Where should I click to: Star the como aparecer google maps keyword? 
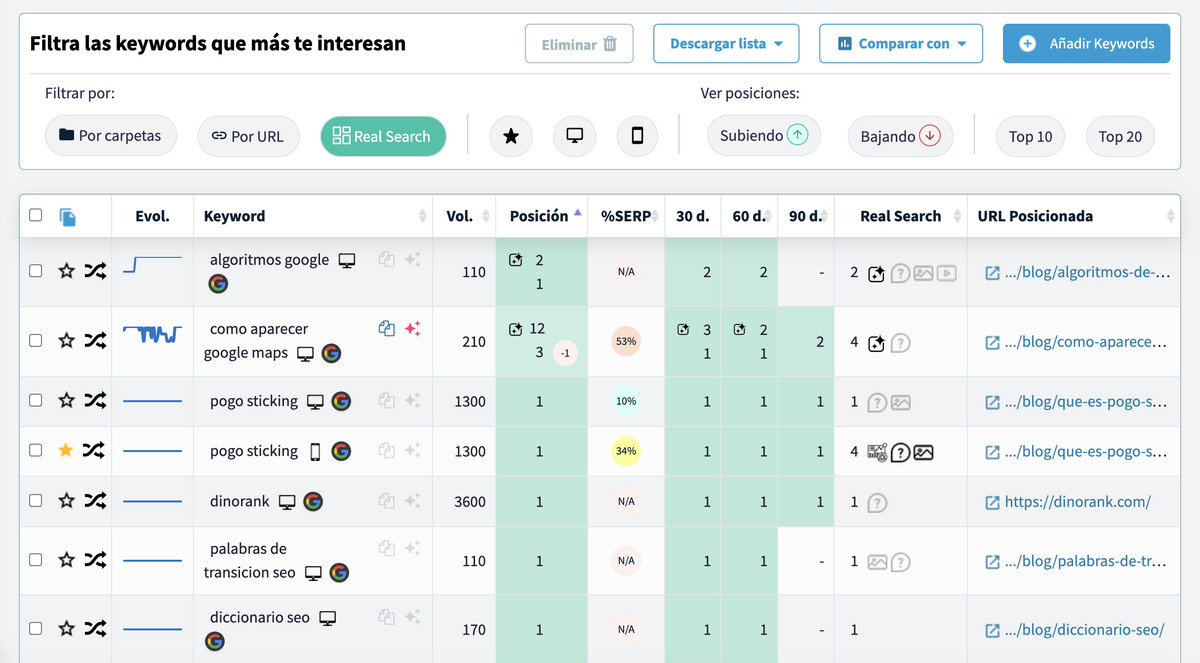coord(66,340)
